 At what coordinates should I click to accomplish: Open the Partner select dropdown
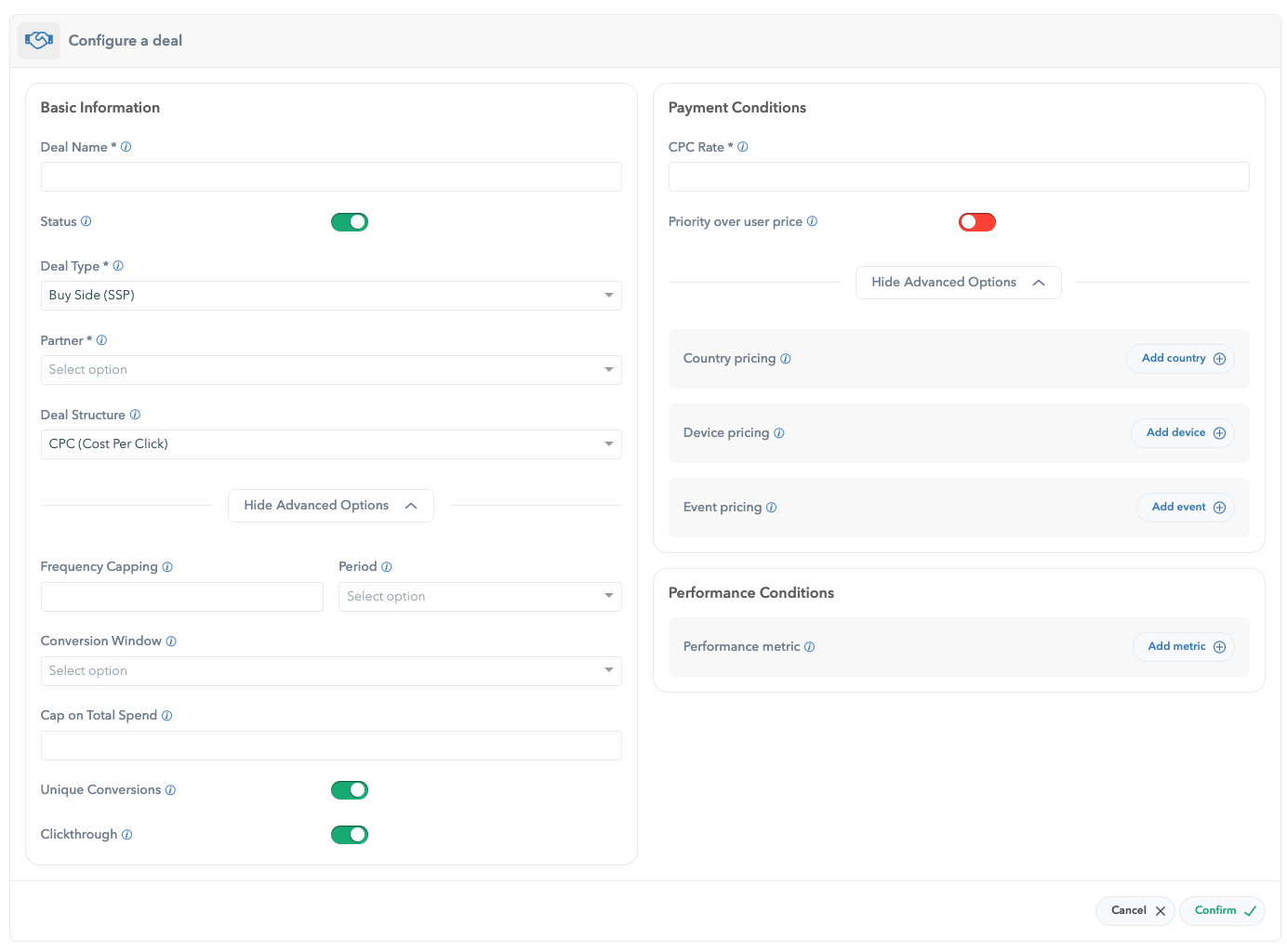click(x=331, y=370)
